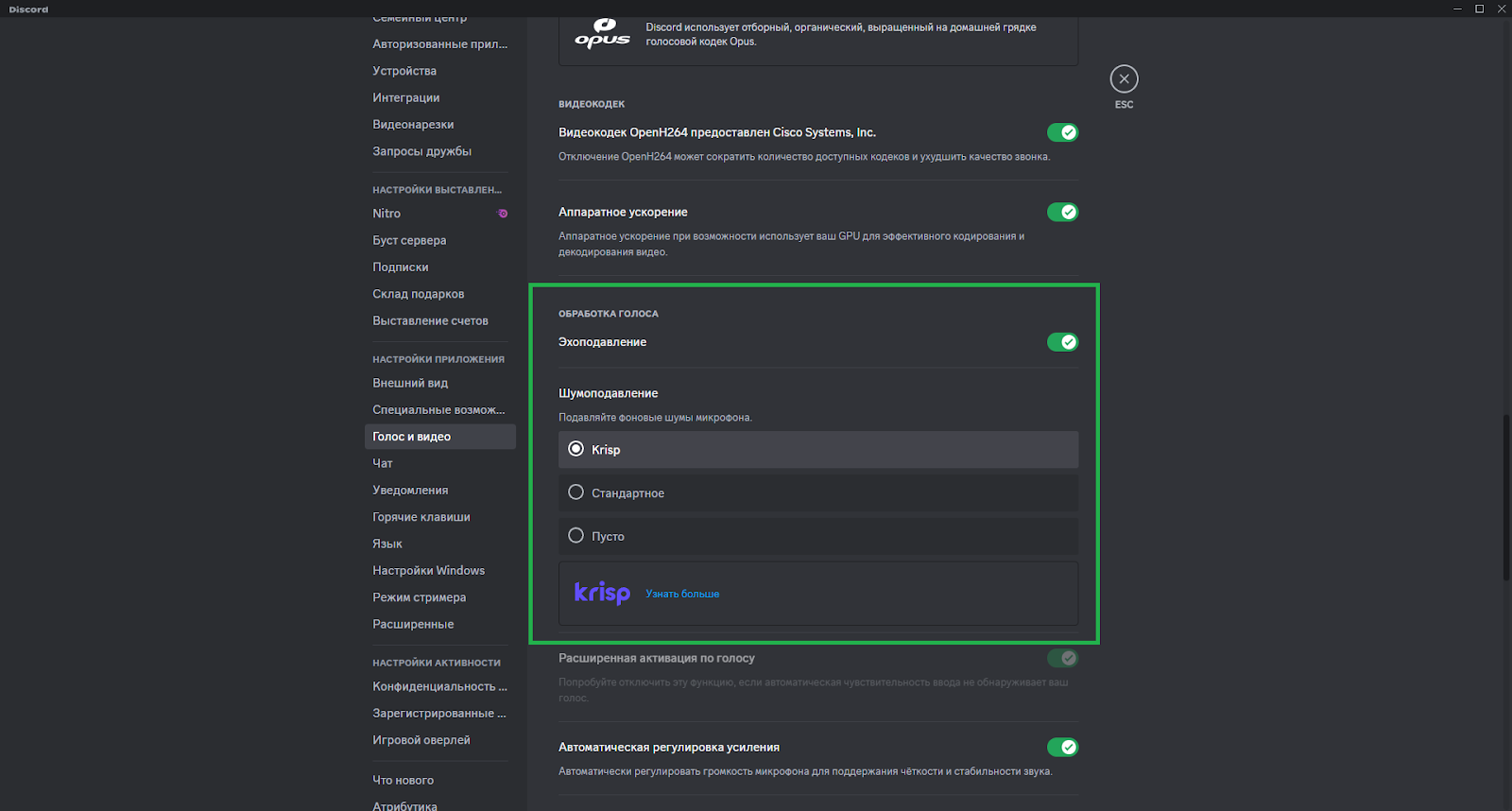1512x811 pixels.
Task: Go to the Уведомления settings page
Action: click(x=410, y=490)
